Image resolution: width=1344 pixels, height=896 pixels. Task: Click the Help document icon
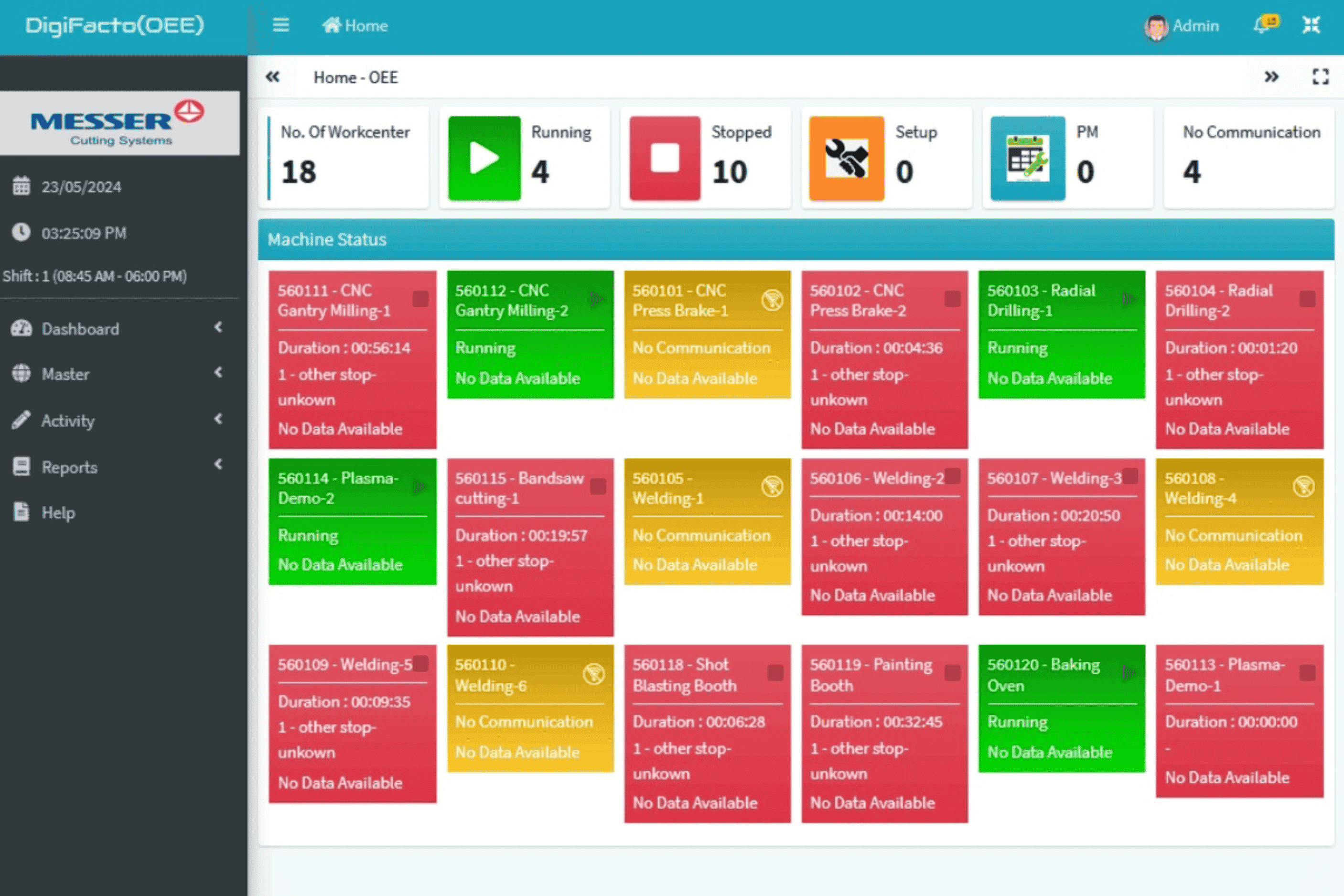21,511
